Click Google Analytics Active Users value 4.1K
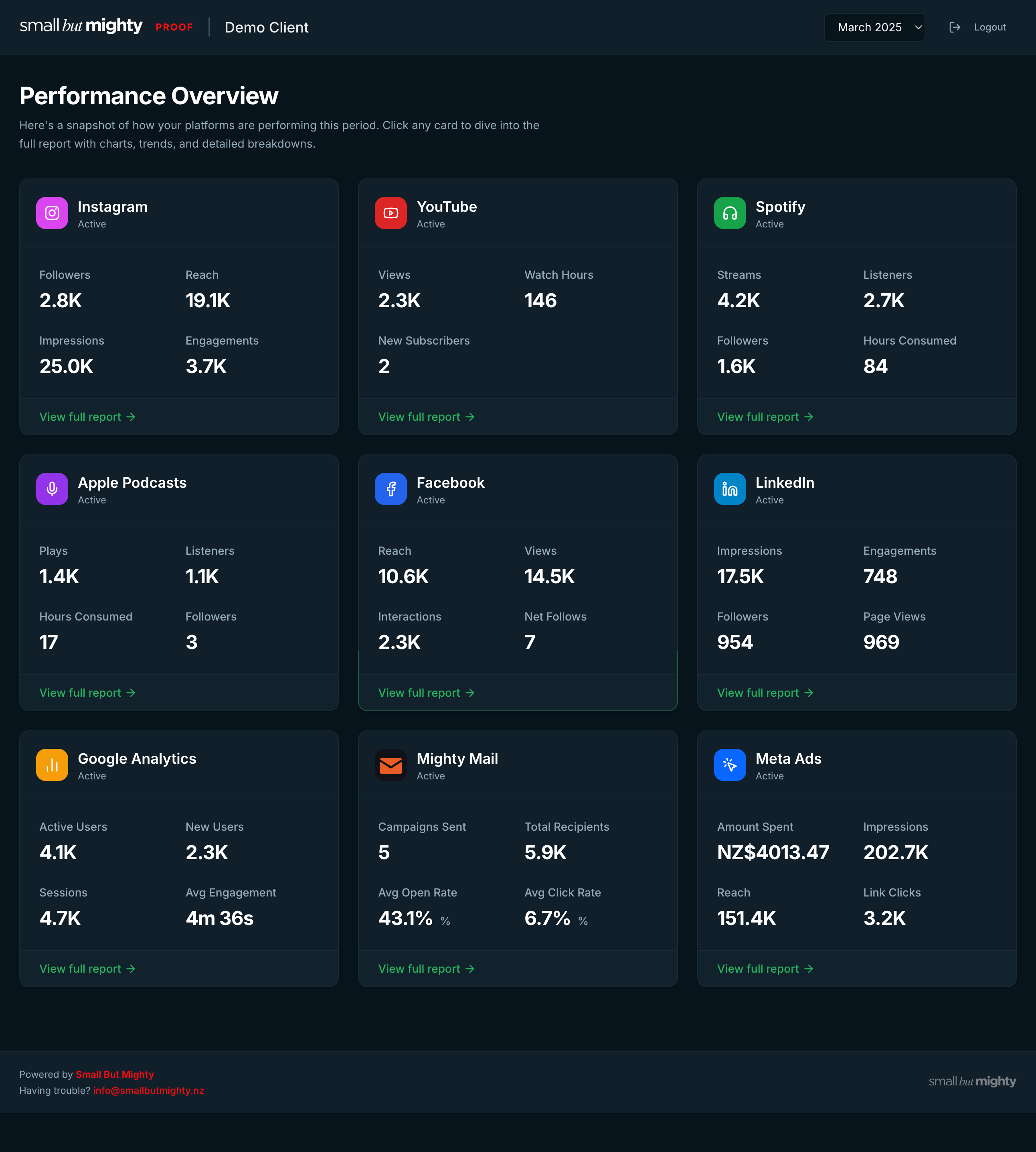Viewport: 1036px width, 1152px height. click(58, 852)
